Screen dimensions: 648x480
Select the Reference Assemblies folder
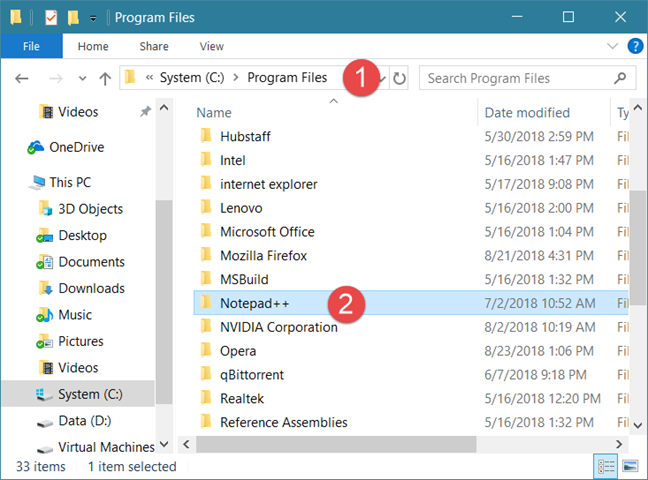click(411, 423)
